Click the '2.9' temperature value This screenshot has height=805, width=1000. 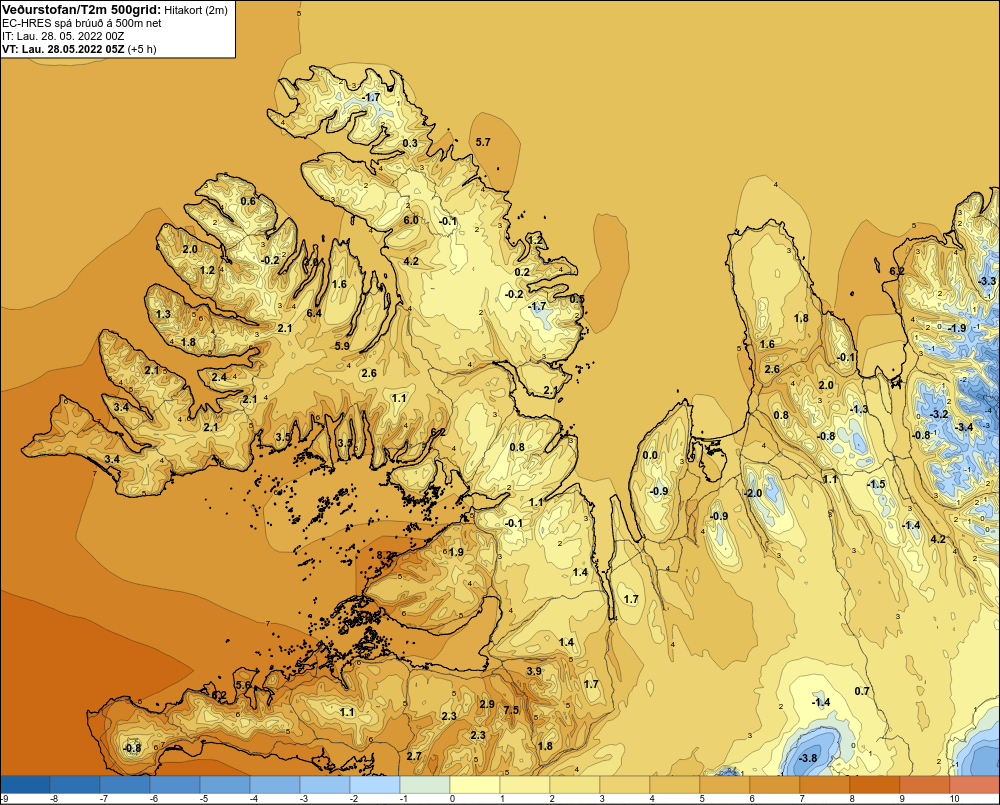tap(487, 704)
